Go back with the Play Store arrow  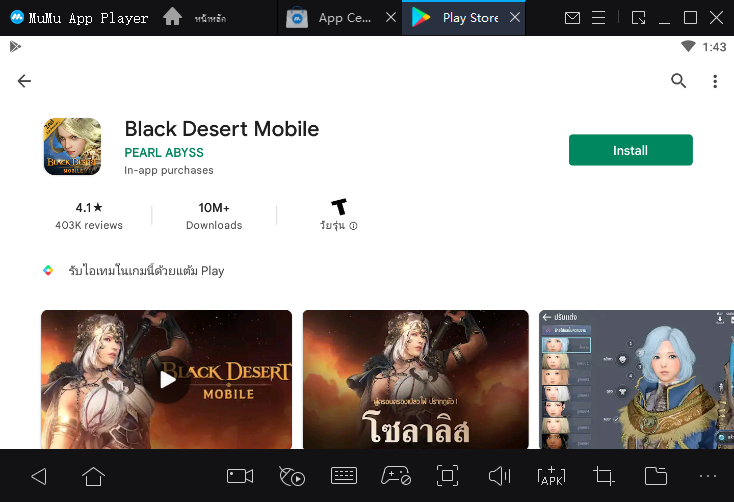pyautogui.click(x=24, y=81)
